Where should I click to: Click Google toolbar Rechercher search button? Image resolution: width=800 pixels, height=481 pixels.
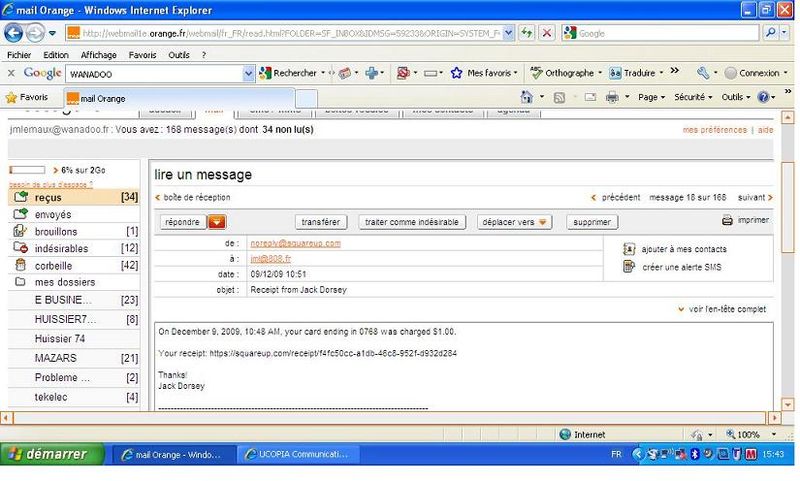pos(288,73)
